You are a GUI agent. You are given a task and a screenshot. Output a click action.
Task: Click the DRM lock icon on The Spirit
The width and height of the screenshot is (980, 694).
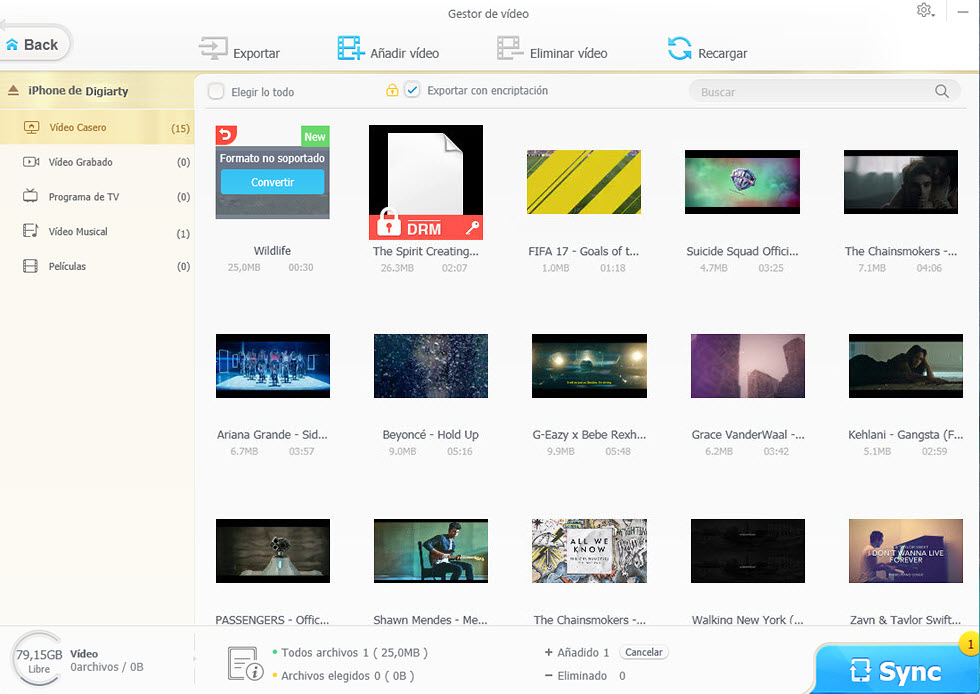coord(389,222)
